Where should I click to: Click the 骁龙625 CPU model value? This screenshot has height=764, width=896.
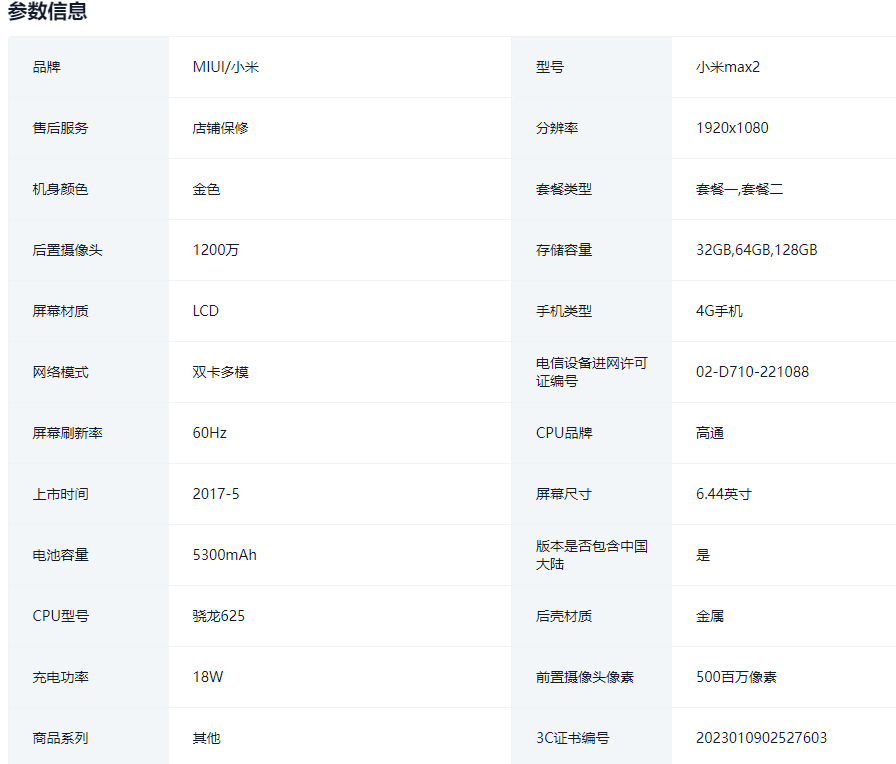click(219, 616)
